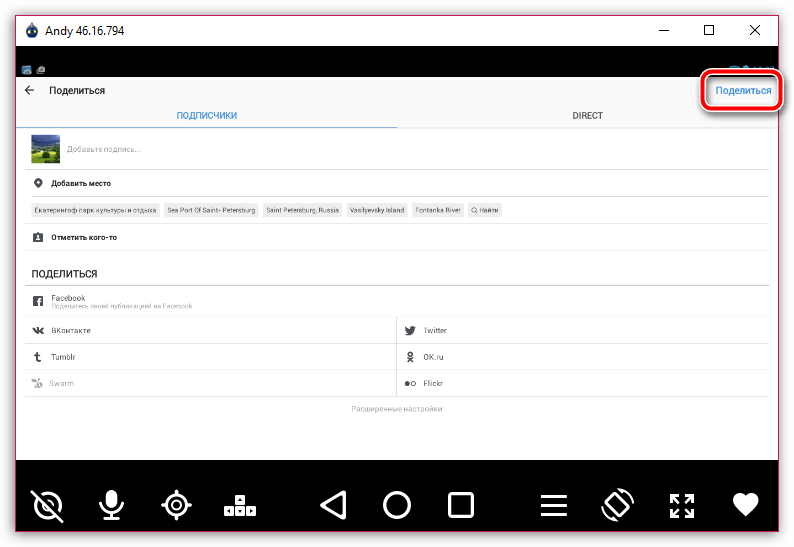Toggle Twitter sharing option
This screenshot has height=547, width=794.
pyautogui.click(x=583, y=330)
